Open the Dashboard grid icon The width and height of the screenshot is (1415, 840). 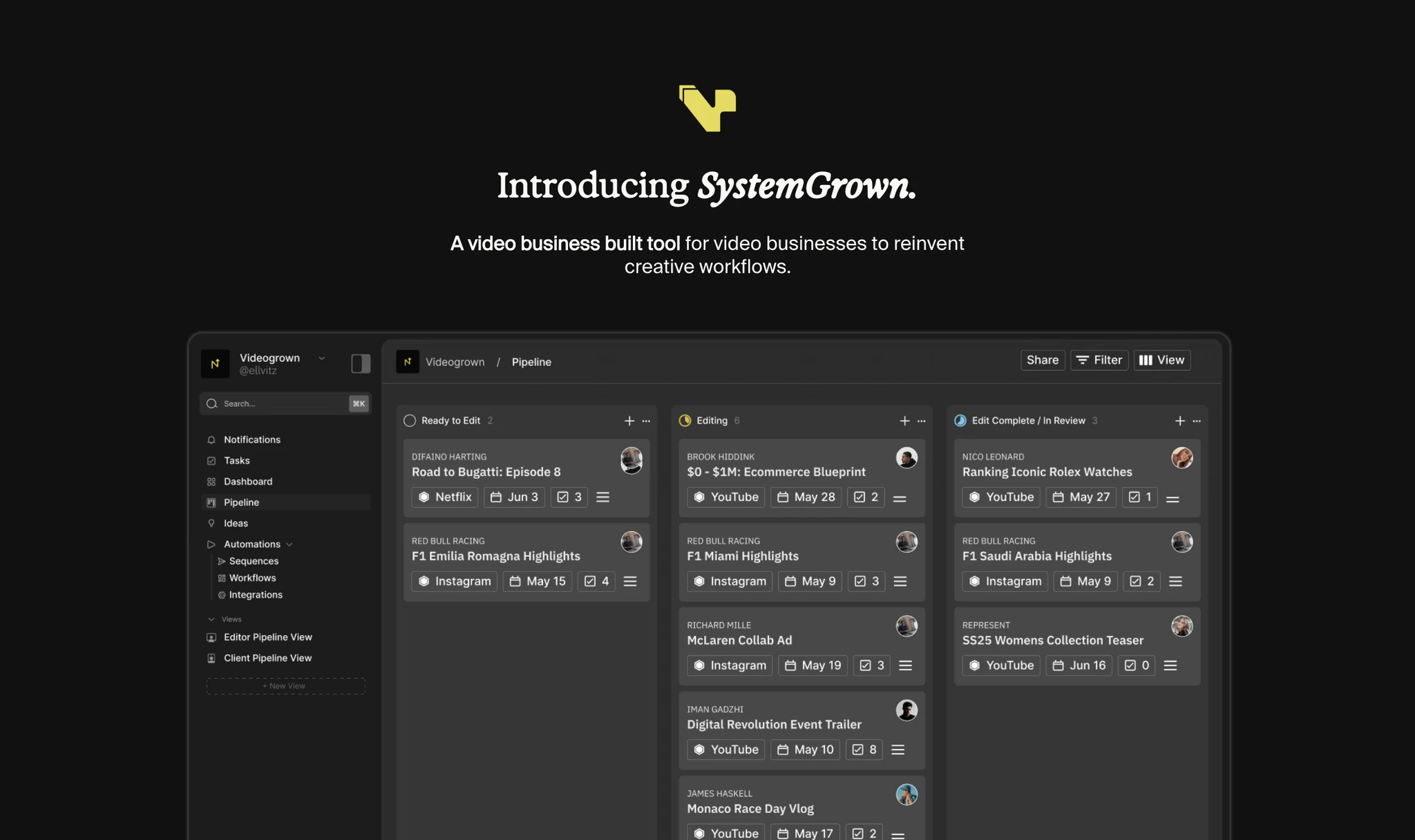coord(211,481)
